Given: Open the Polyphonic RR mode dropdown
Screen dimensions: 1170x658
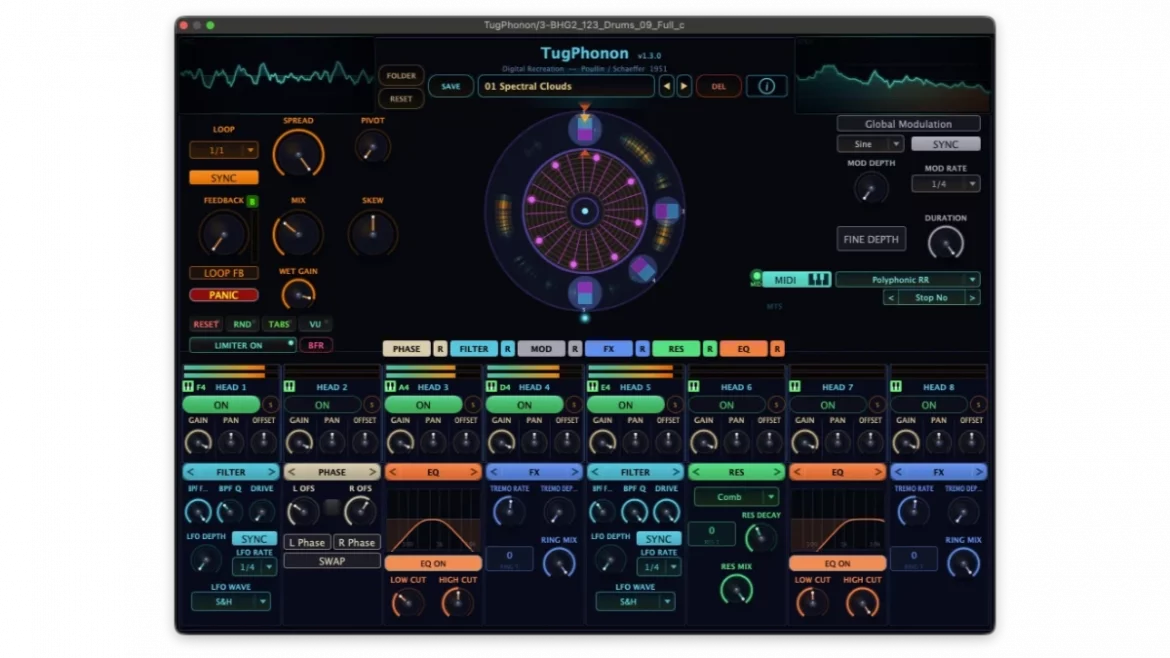Looking at the screenshot, I should (x=907, y=279).
